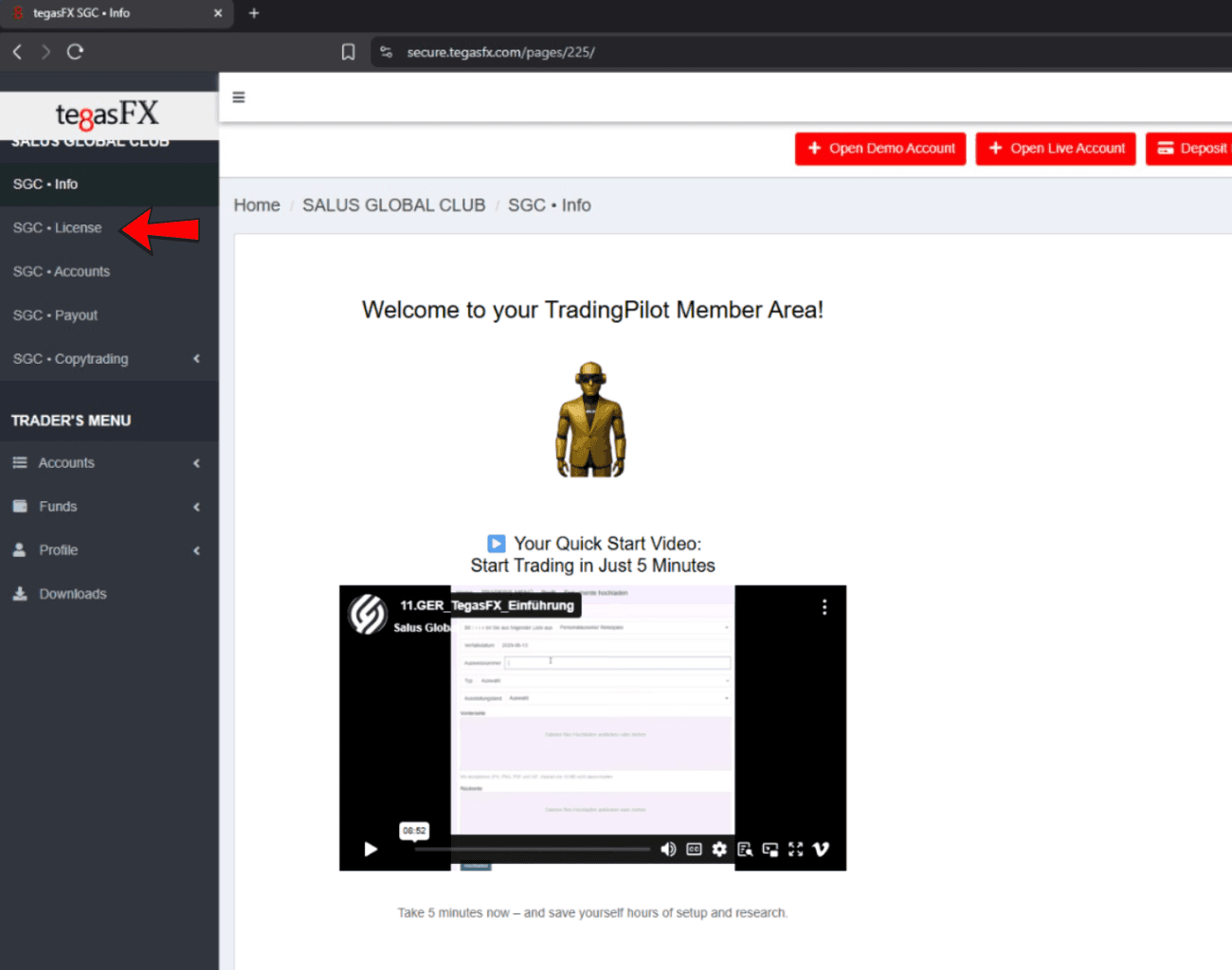
Task: Click Open Demo Account button
Action: tap(880, 149)
